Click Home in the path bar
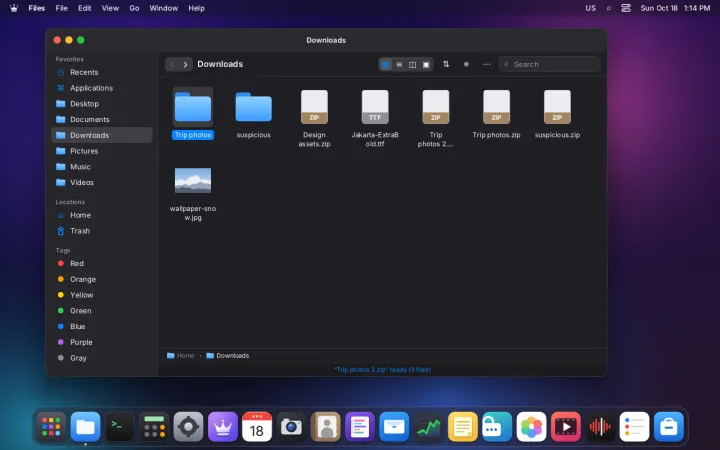 [x=180, y=356]
